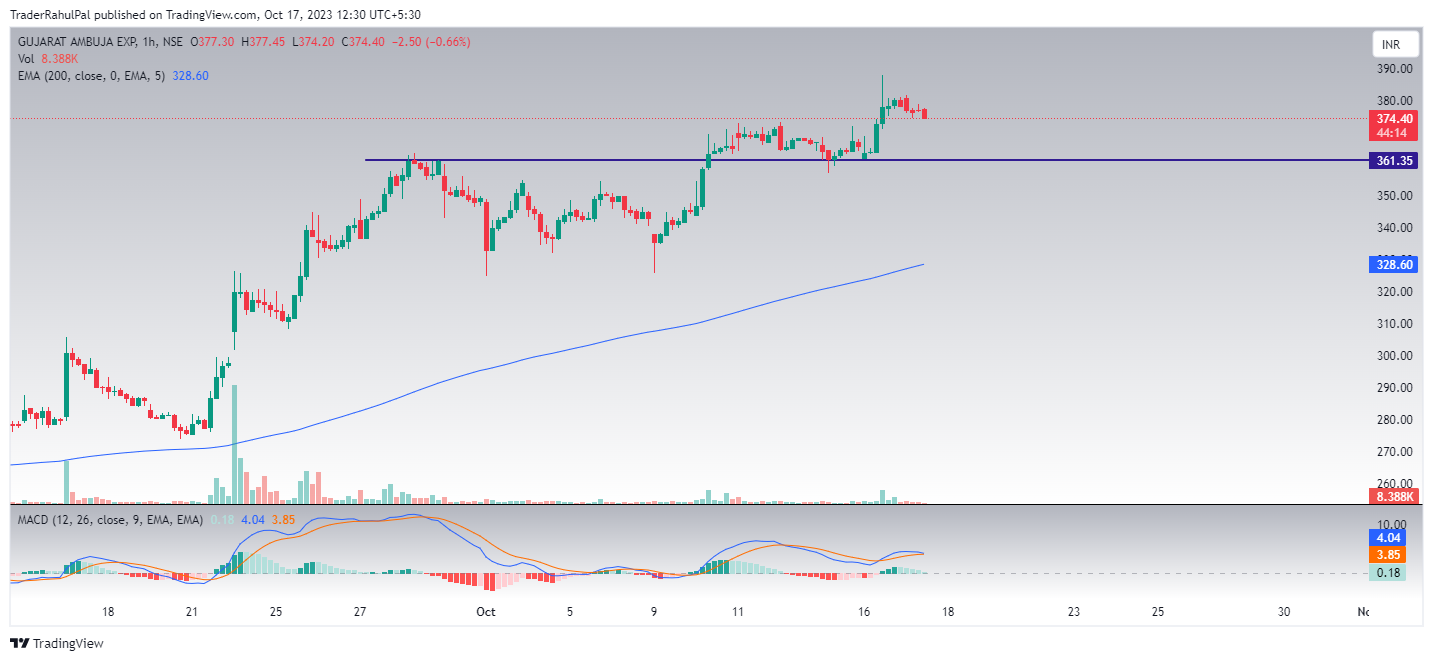This screenshot has height=661, width=1433.
Task: Click the 328.60 EMA value in the legend
Action: tap(190, 76)
